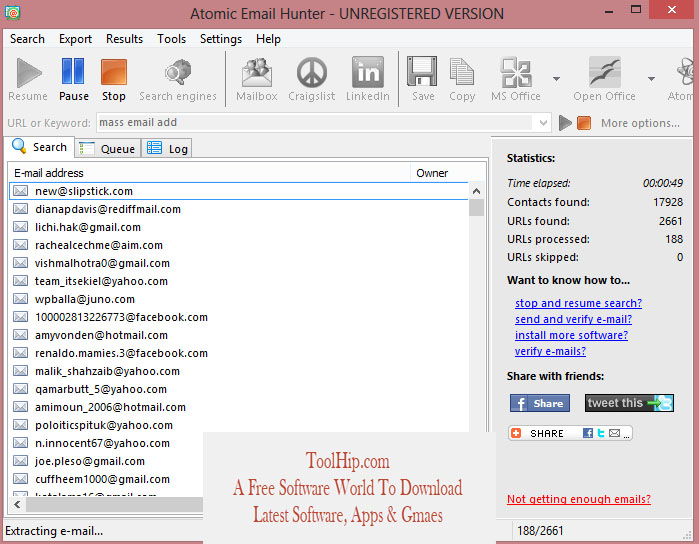Select the poloiticspituk@yahoo.com row
The height and width of the screenshot is (544, 699).
[238, 425]
